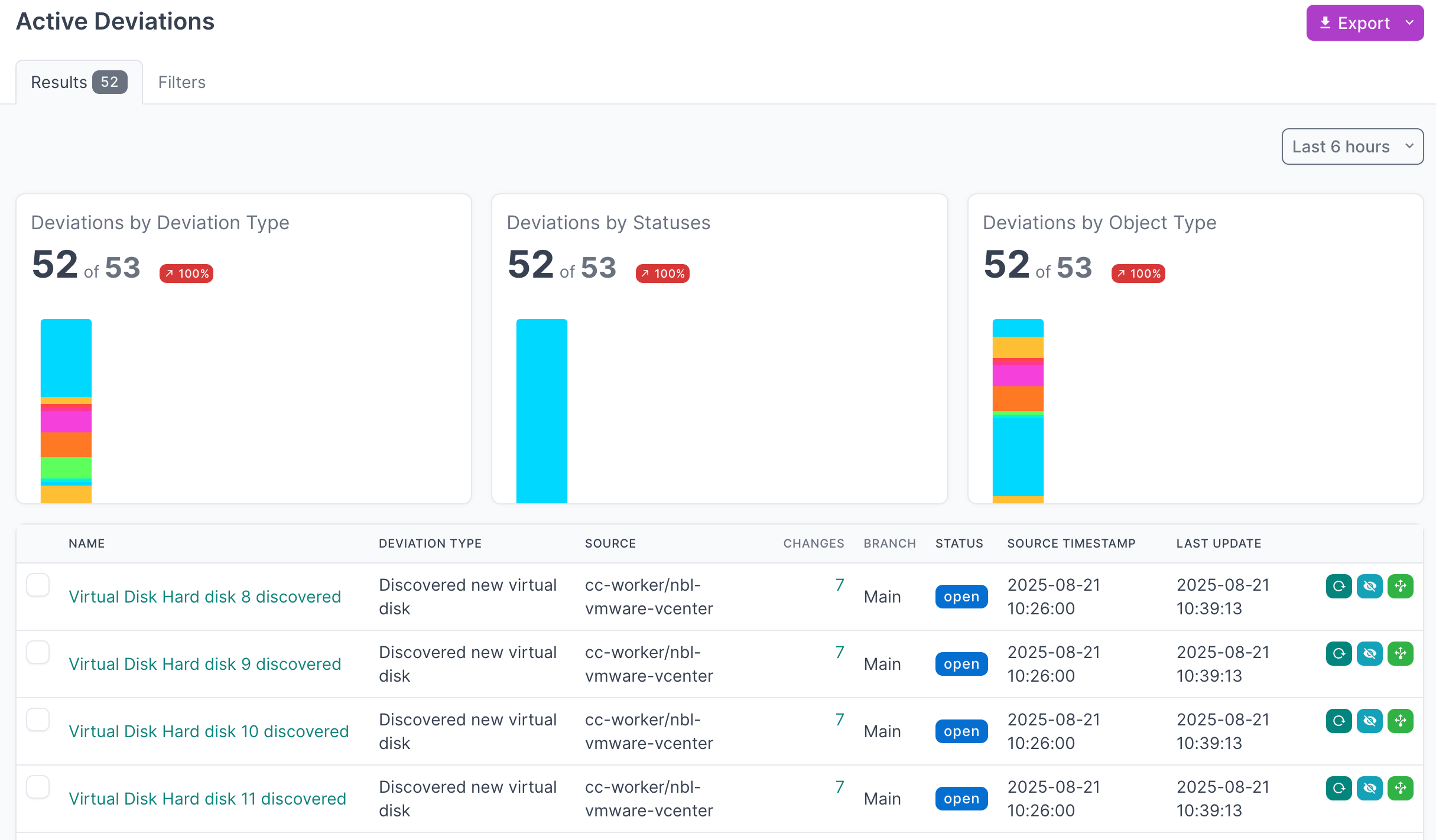Check the Hard disk 11 row checkbox
The height and width of the screenshot is (840, 1436).
coord(38,787)
